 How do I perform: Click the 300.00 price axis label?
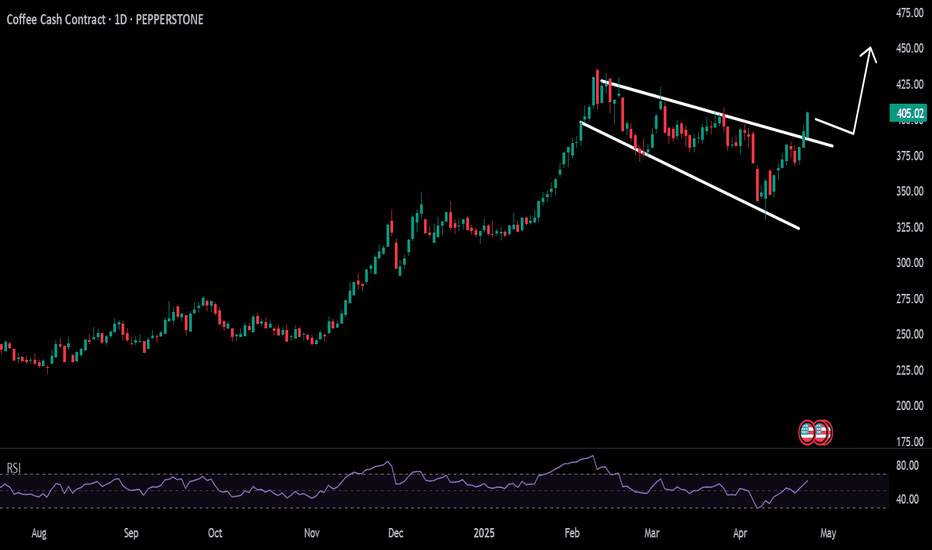tap(909, 263)
